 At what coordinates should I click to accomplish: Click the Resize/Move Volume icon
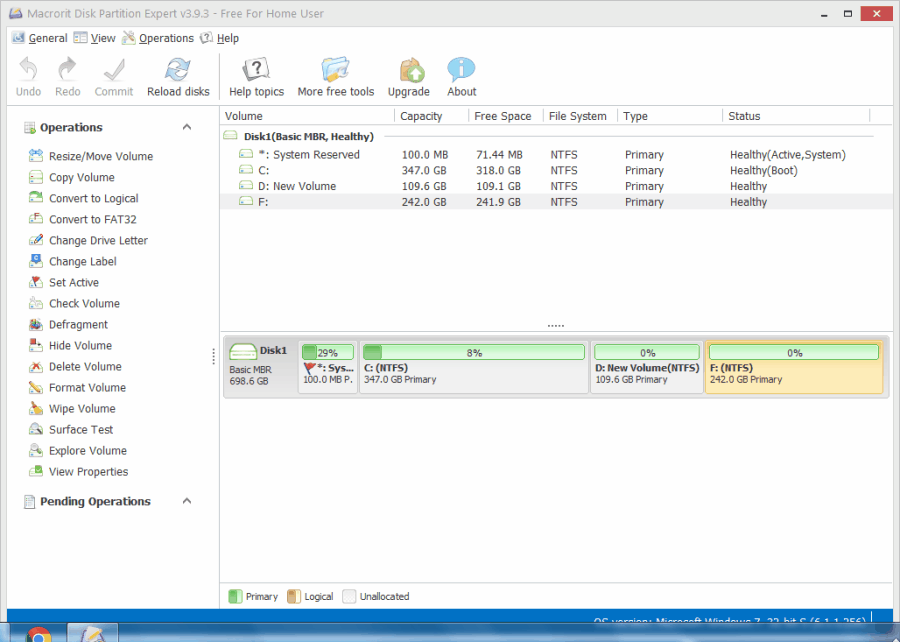click(x=36, y=155)
